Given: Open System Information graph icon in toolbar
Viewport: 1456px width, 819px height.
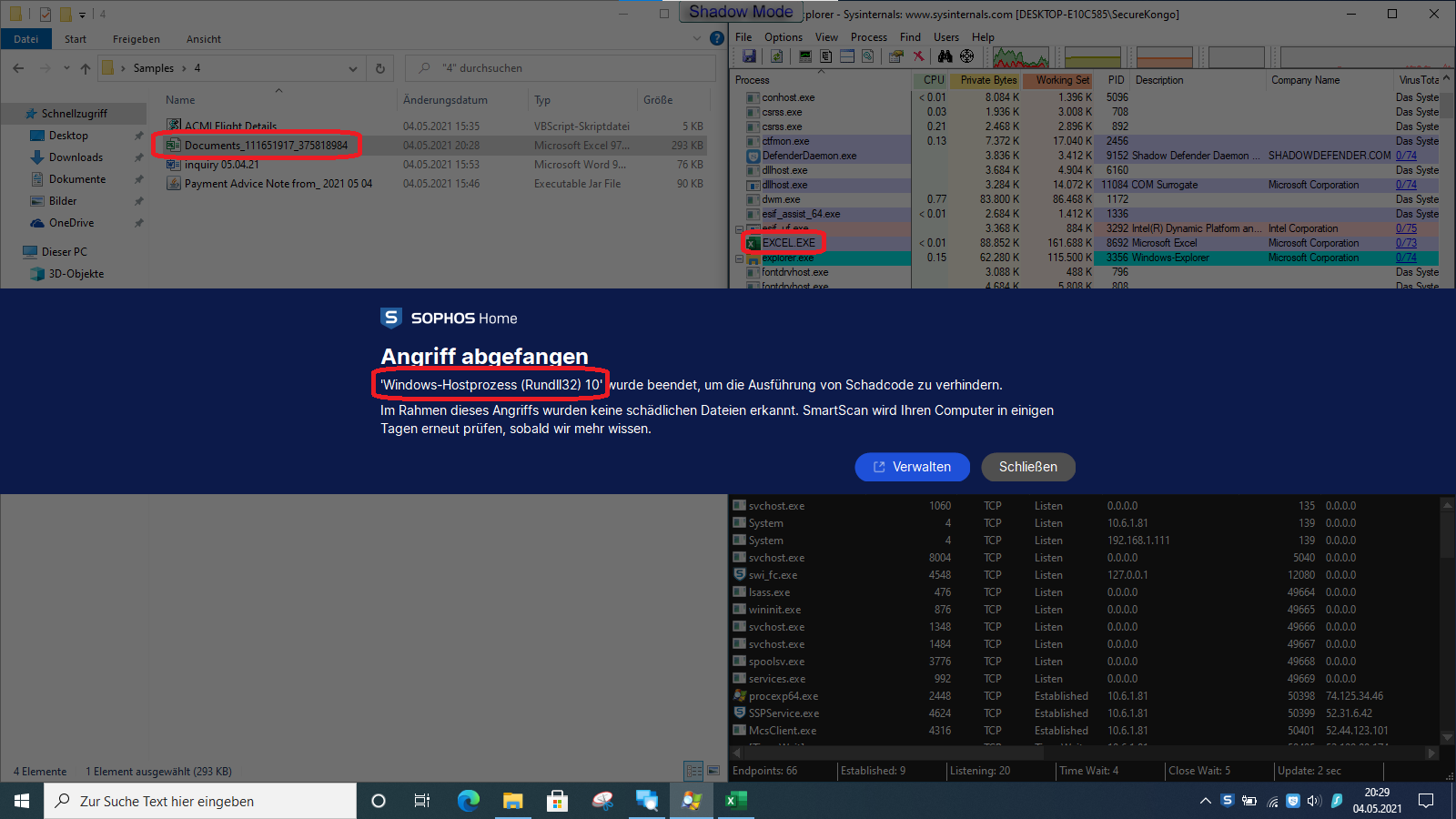Looking at the screenshot, I should (x=805, y=56).
